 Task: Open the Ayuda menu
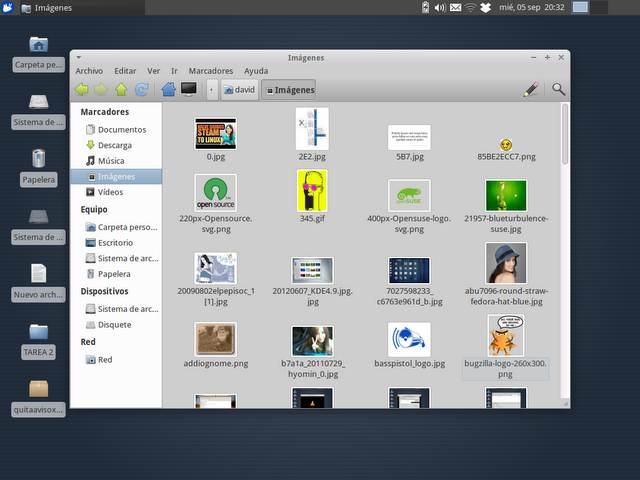[256, 71]
